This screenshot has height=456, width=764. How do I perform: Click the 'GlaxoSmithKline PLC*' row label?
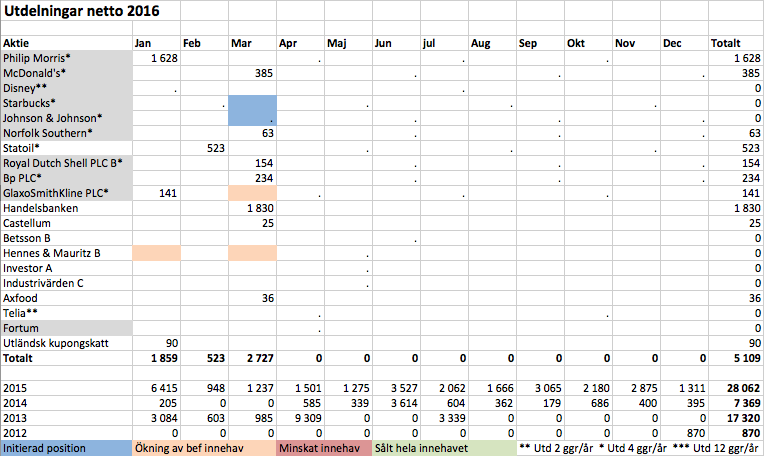pos(66,193)
